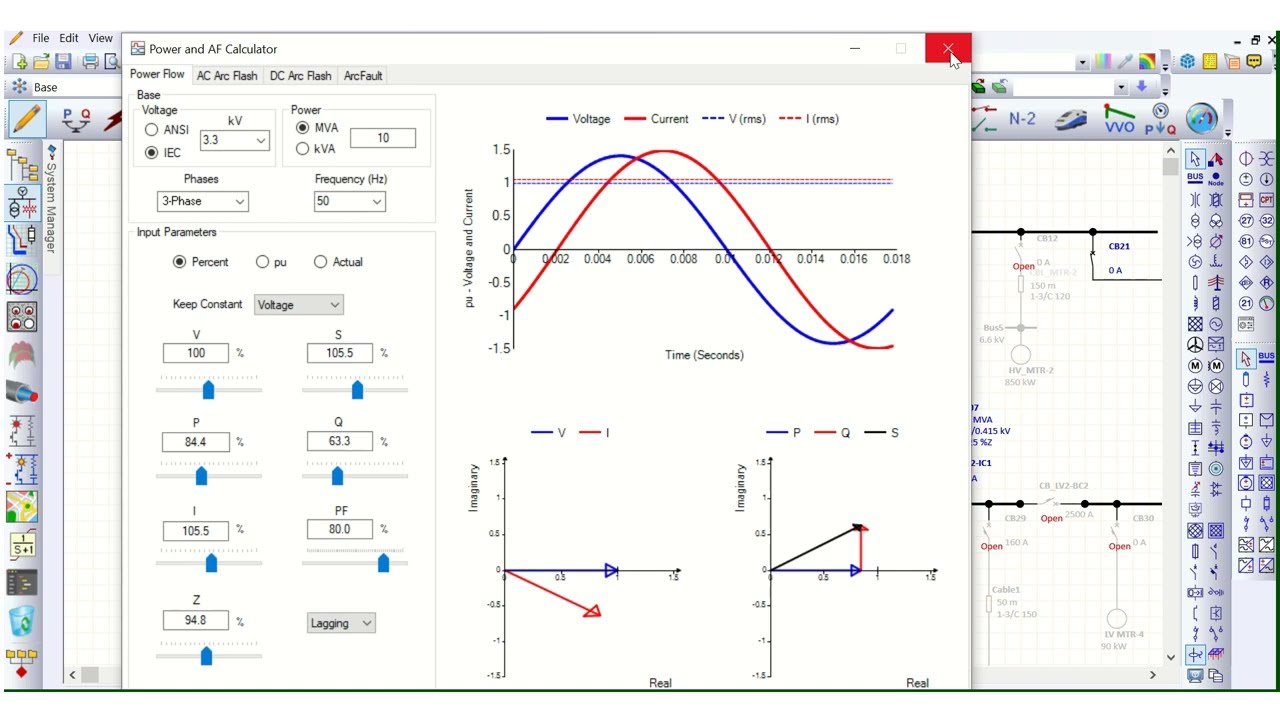Click the diagram vertical scrollbar down arrow
The width and height of the screenshot is (1280, 720).
1171,657
